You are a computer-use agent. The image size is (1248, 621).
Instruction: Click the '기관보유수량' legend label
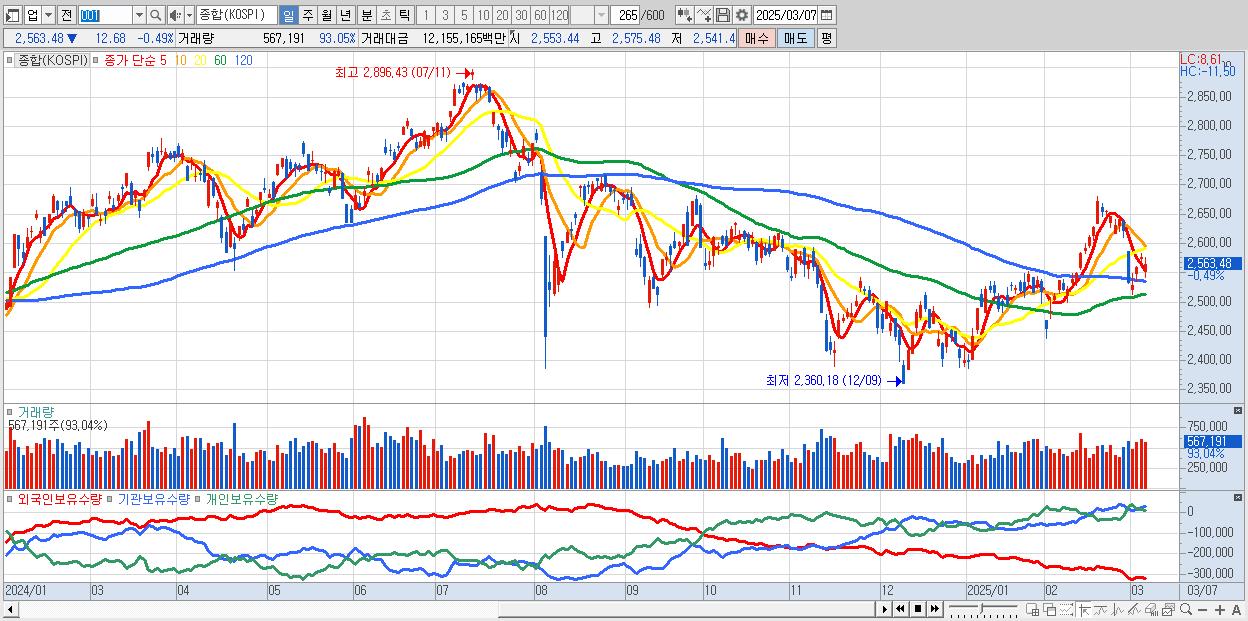tap(154, 498)
